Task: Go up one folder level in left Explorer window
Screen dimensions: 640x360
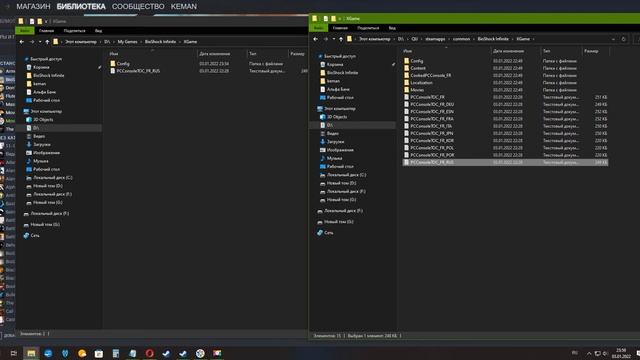Action: (x=47, y=42)
